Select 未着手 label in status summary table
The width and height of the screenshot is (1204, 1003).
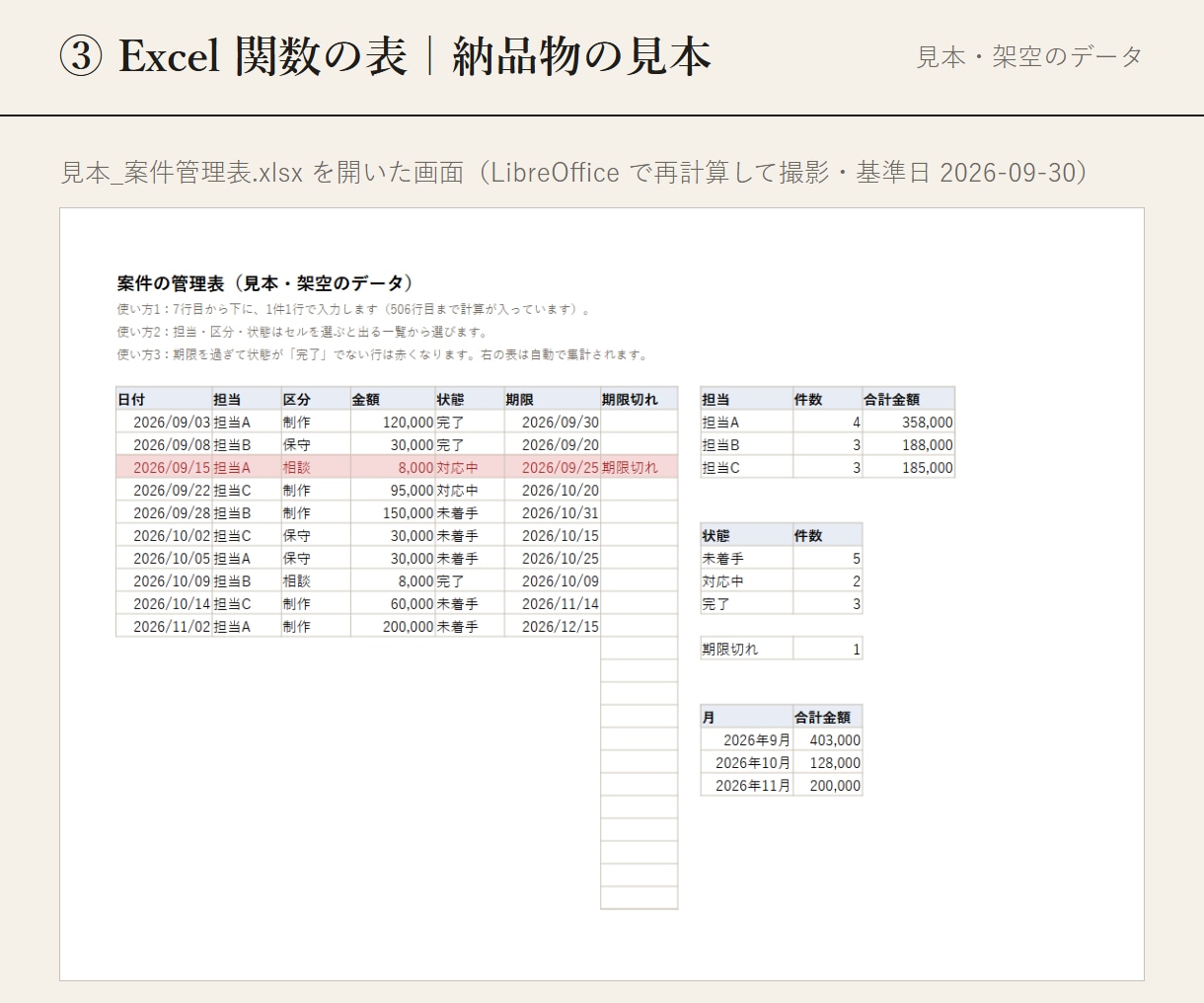pyautogui.click(x=747, y=558)
